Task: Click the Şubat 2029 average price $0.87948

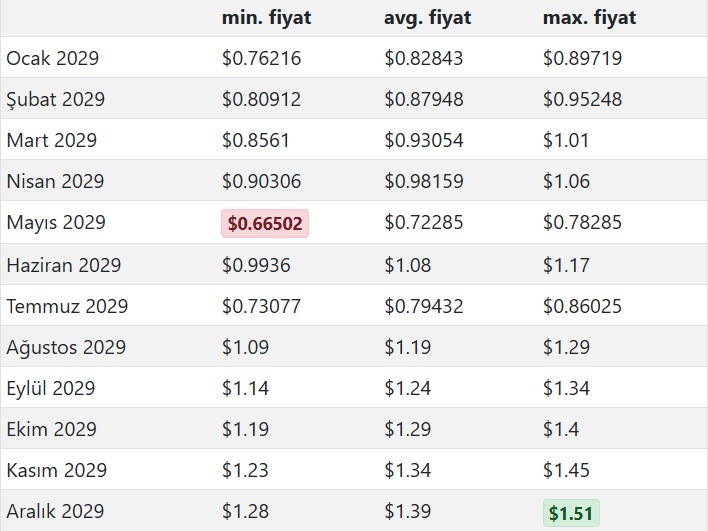Action: click(x=424, y=100)
